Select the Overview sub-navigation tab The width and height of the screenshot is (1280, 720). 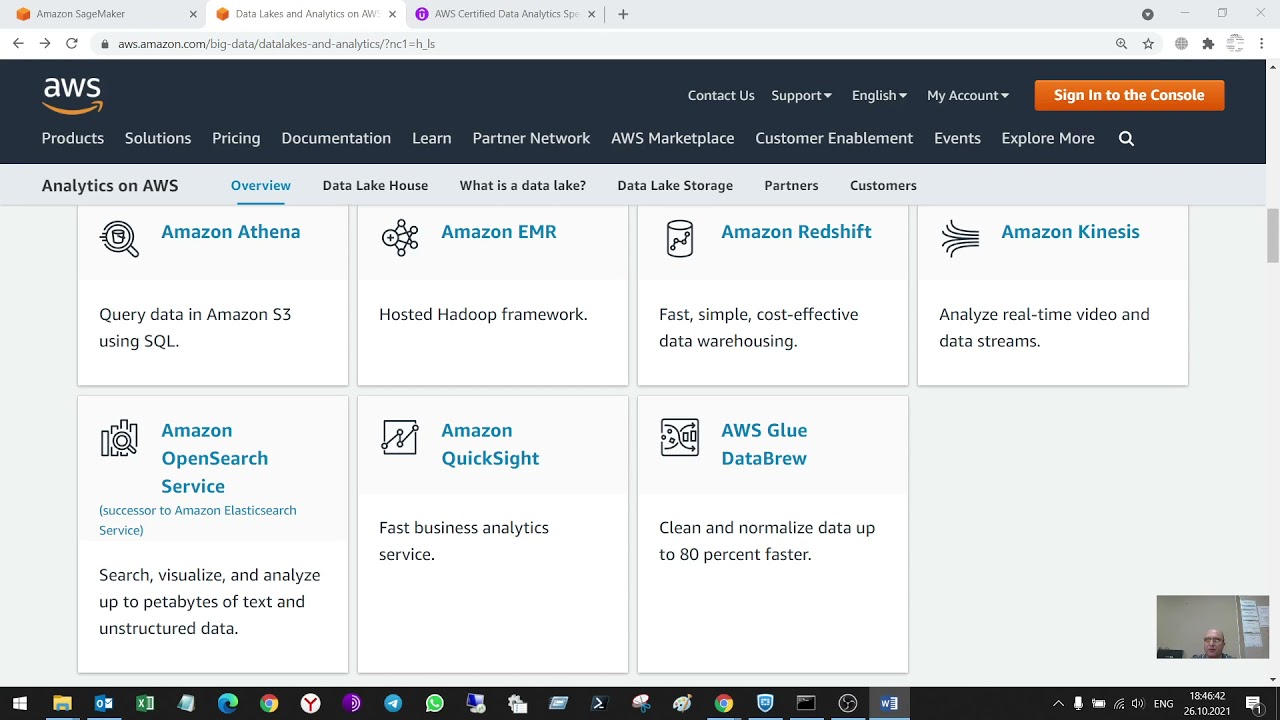[x=261, y=185]
